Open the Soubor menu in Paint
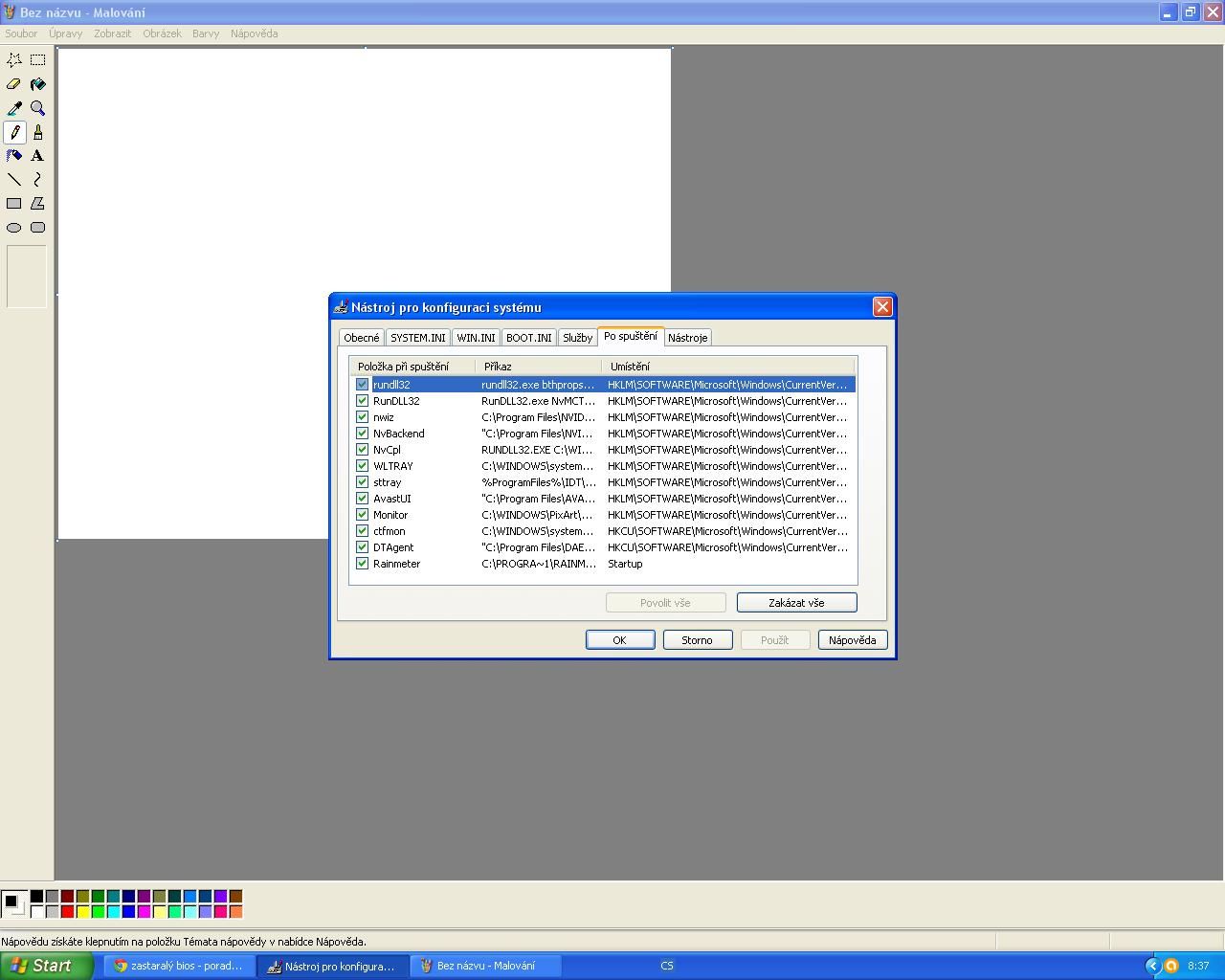Screen dimensions: 1225x980 [x=22, y=33]
